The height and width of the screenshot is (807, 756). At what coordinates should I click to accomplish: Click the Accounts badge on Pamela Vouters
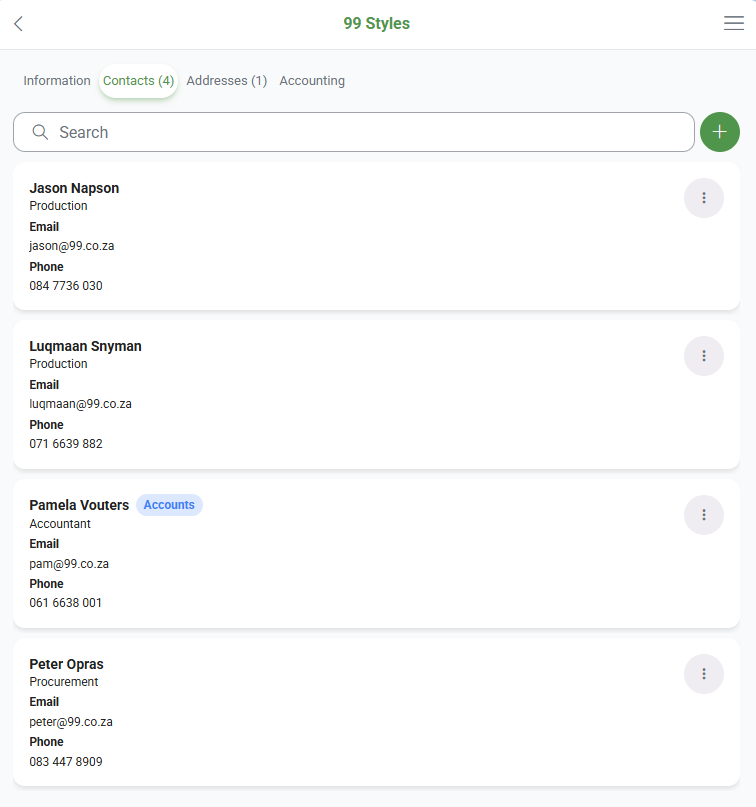(x=169, y=505)
